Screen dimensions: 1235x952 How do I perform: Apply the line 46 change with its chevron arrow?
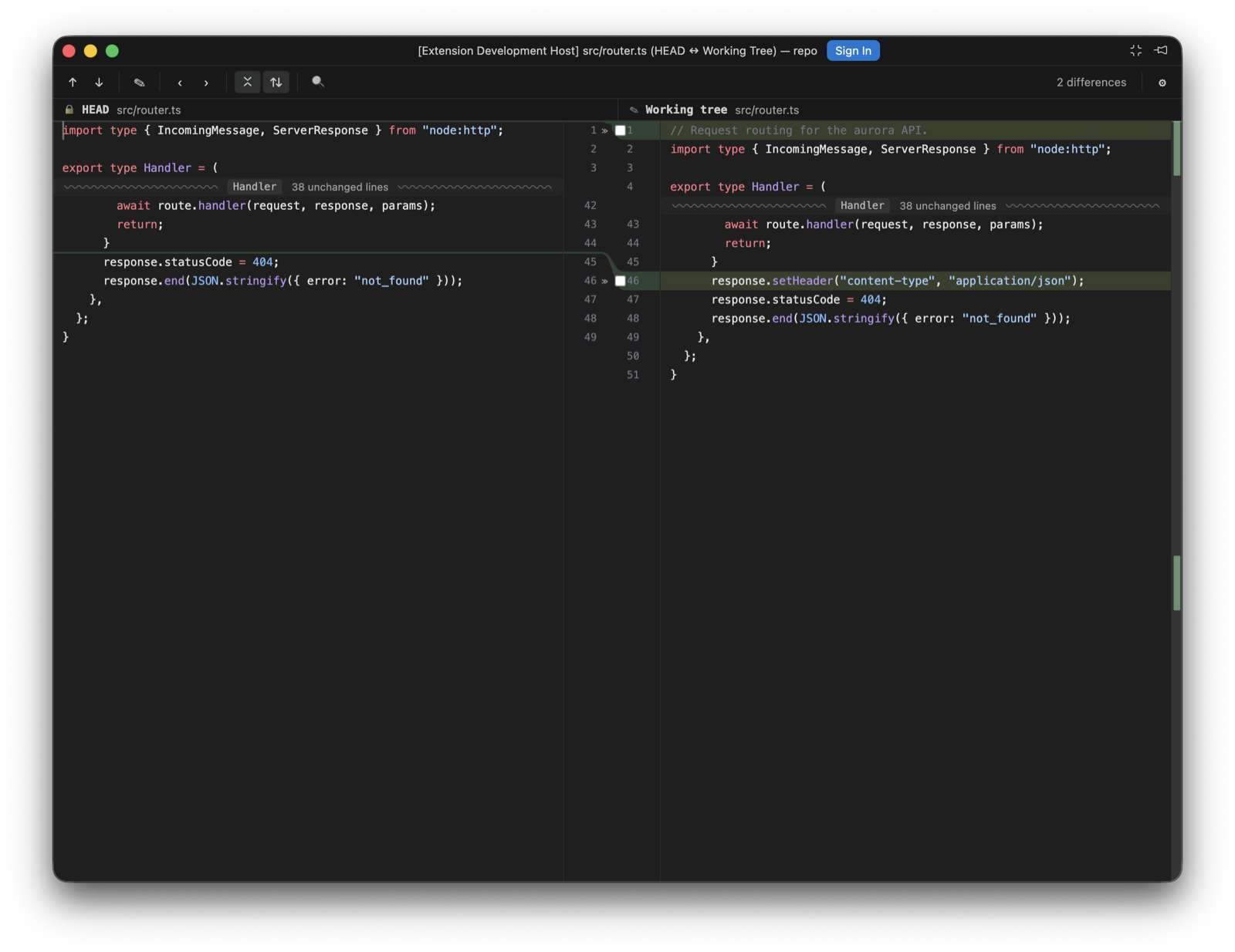605,281
